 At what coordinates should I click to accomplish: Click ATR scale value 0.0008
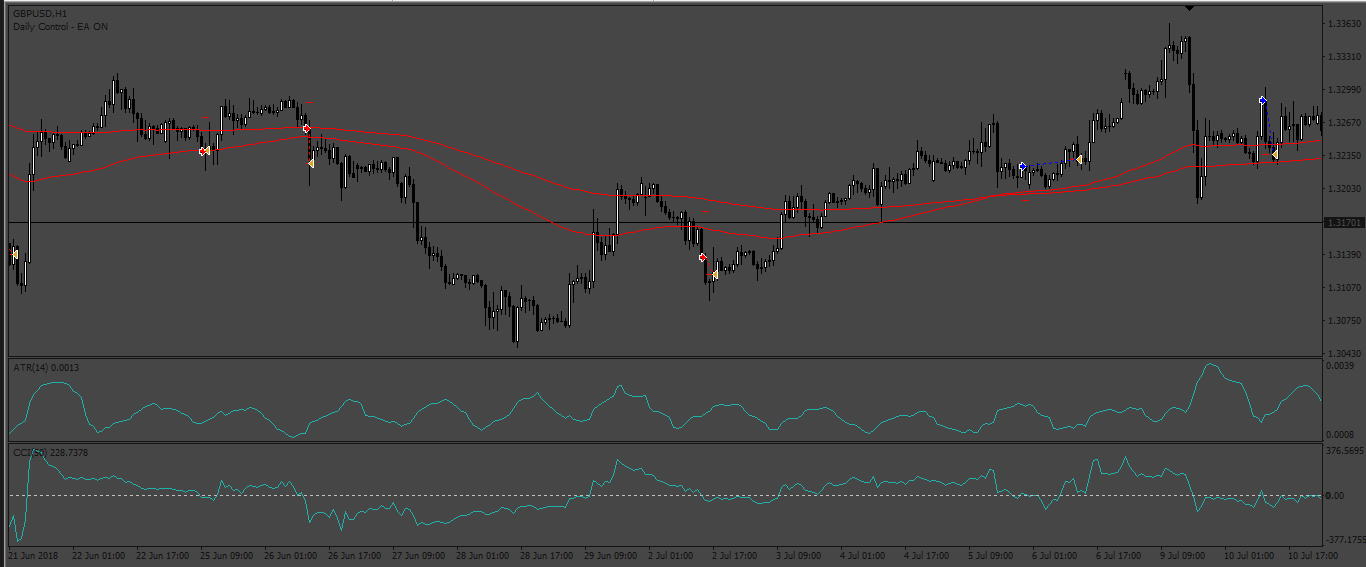pyautogui.click(x=1341, y=435)
